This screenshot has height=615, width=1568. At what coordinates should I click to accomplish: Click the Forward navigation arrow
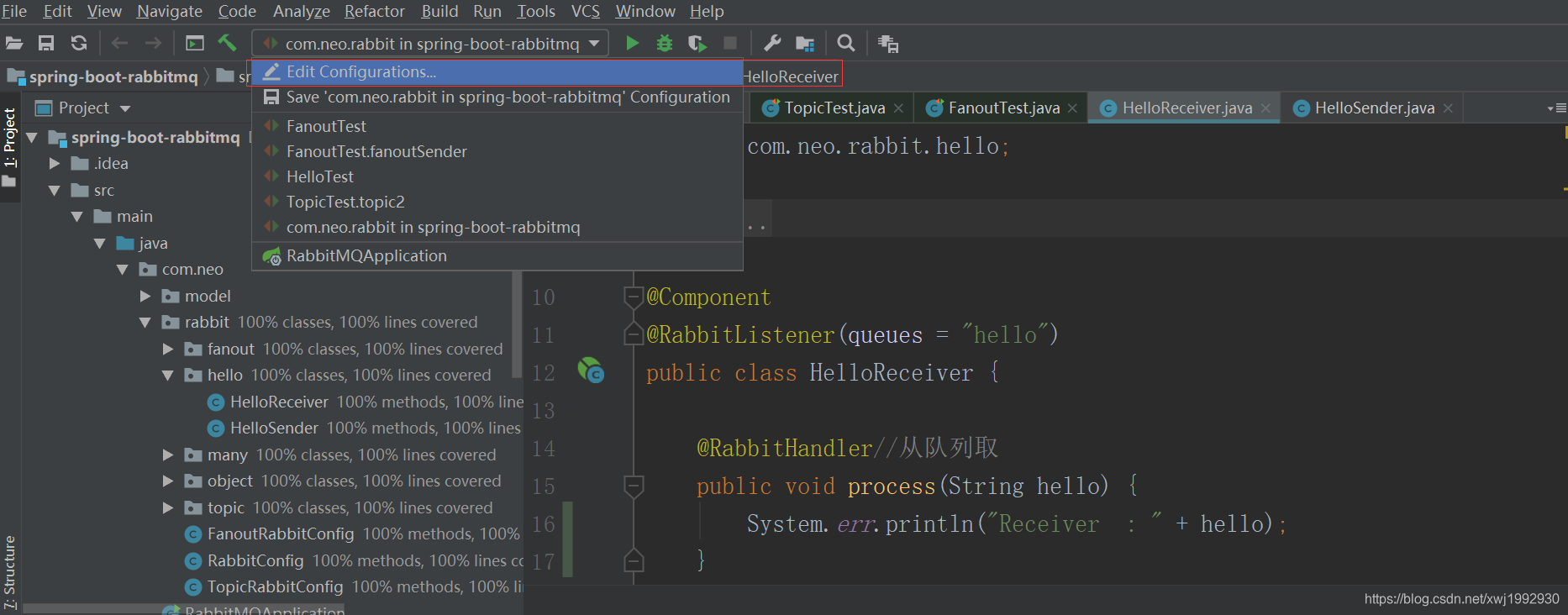[x=153, y=43]
